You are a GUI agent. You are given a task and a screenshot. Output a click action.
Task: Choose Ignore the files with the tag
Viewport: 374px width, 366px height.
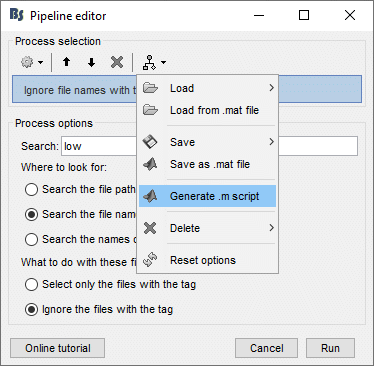[31, 309]
